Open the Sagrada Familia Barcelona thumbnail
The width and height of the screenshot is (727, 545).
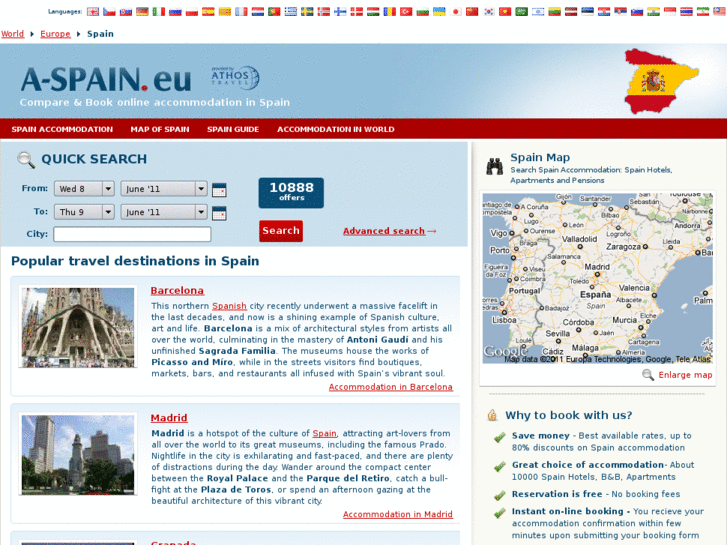tap(78, 327)
